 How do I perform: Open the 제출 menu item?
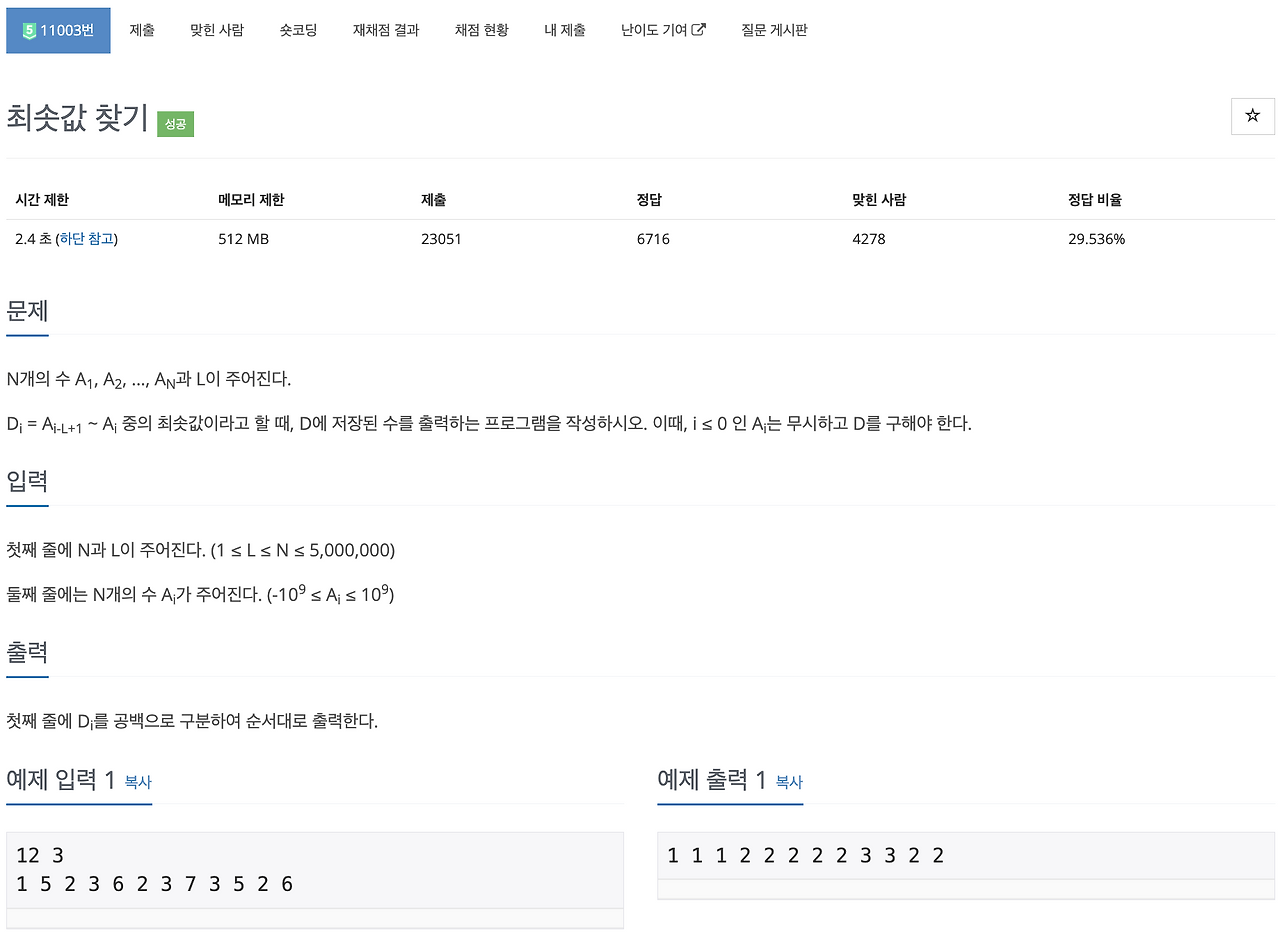pos(141,30)
